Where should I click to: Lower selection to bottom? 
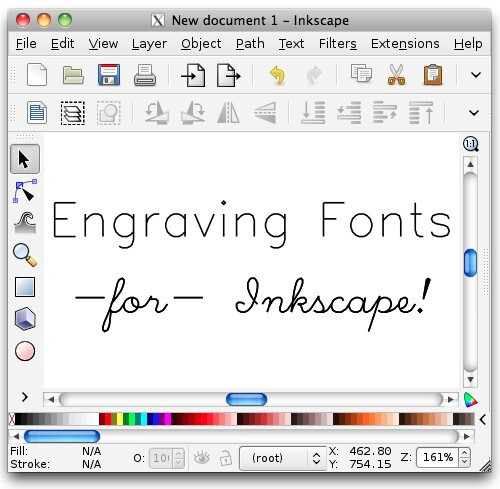(x=313, y=113)
